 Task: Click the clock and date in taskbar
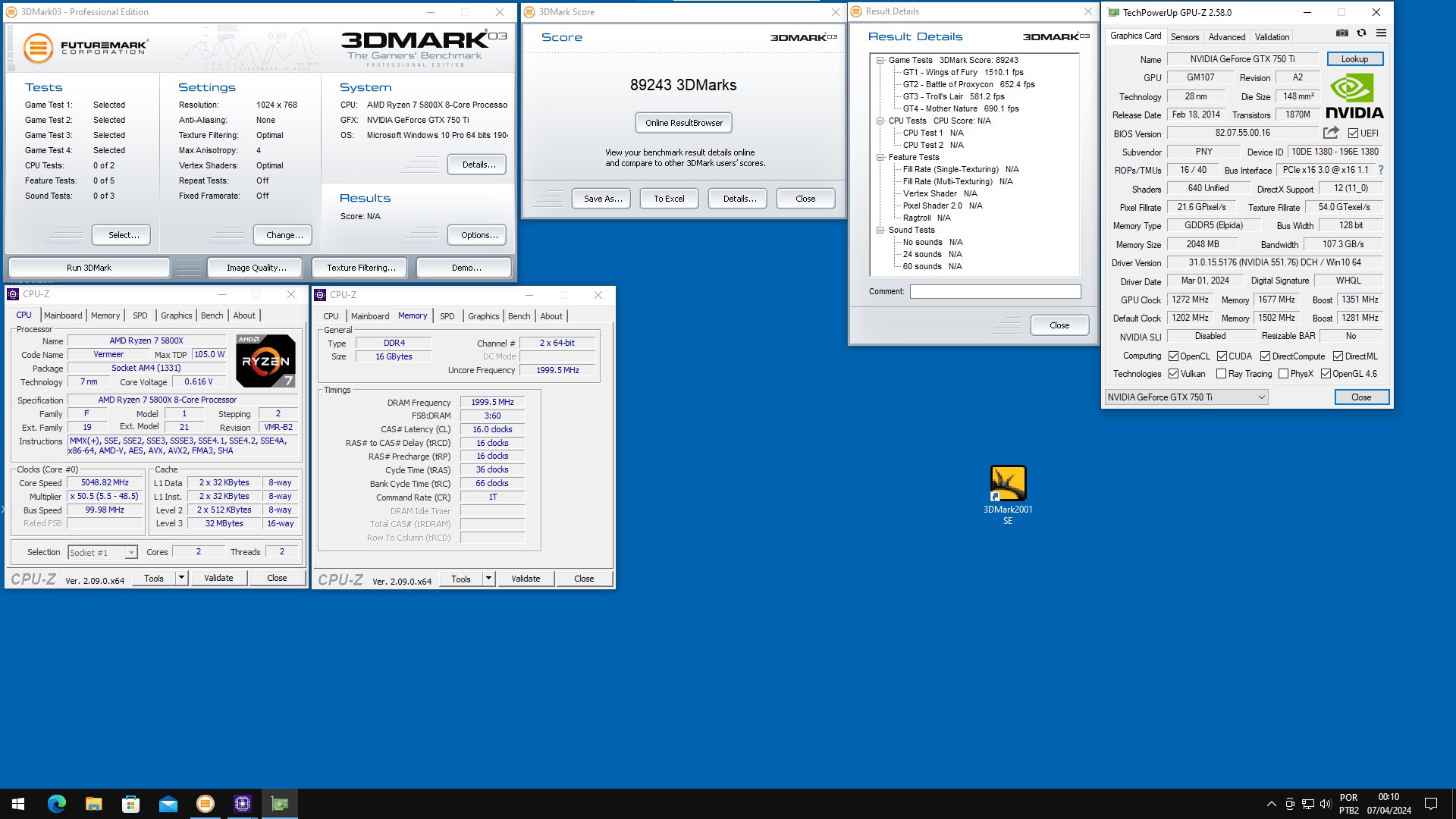pyautogui.click(x=1389, y=804)
